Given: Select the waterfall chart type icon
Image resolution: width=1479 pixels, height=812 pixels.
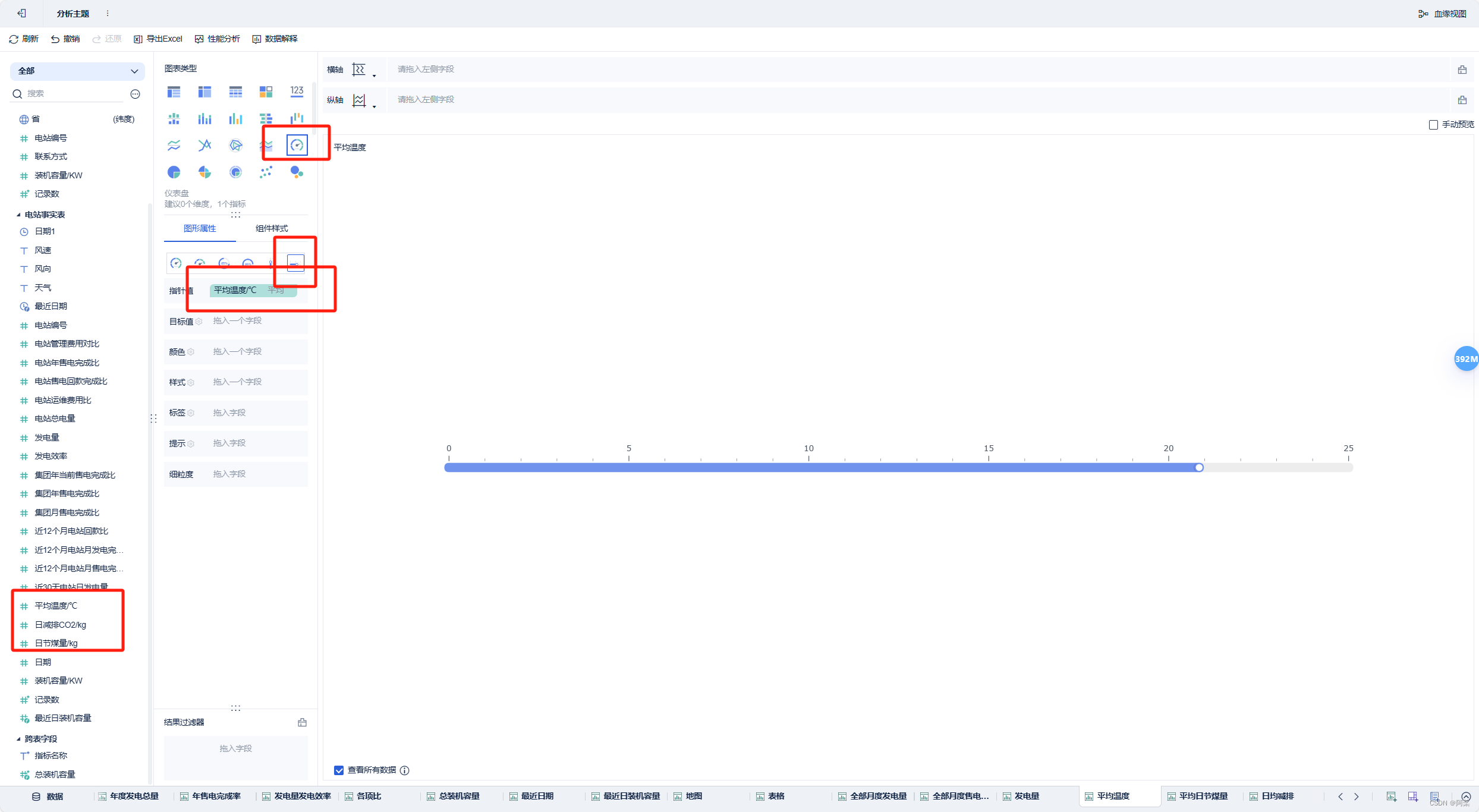Looking at the screenshot, I should click(297, 119).
